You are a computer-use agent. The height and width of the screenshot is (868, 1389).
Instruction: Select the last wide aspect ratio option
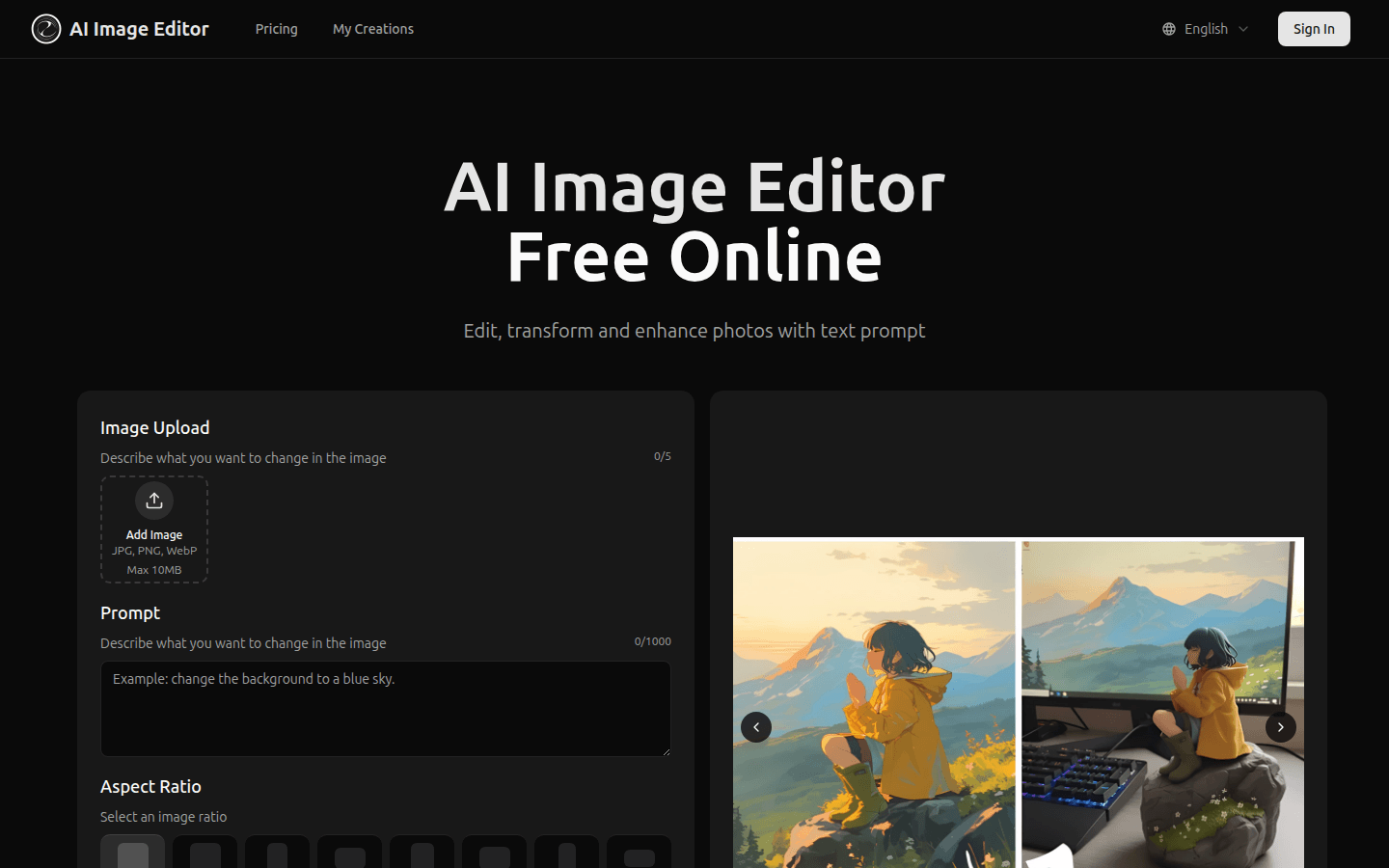[x=639, y=853]
